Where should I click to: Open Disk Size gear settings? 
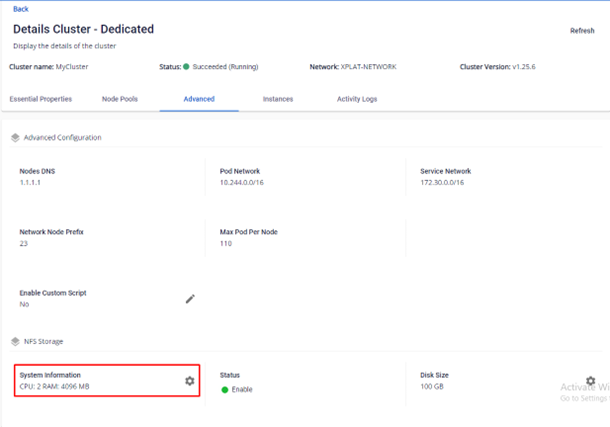[x=590, y=381]
